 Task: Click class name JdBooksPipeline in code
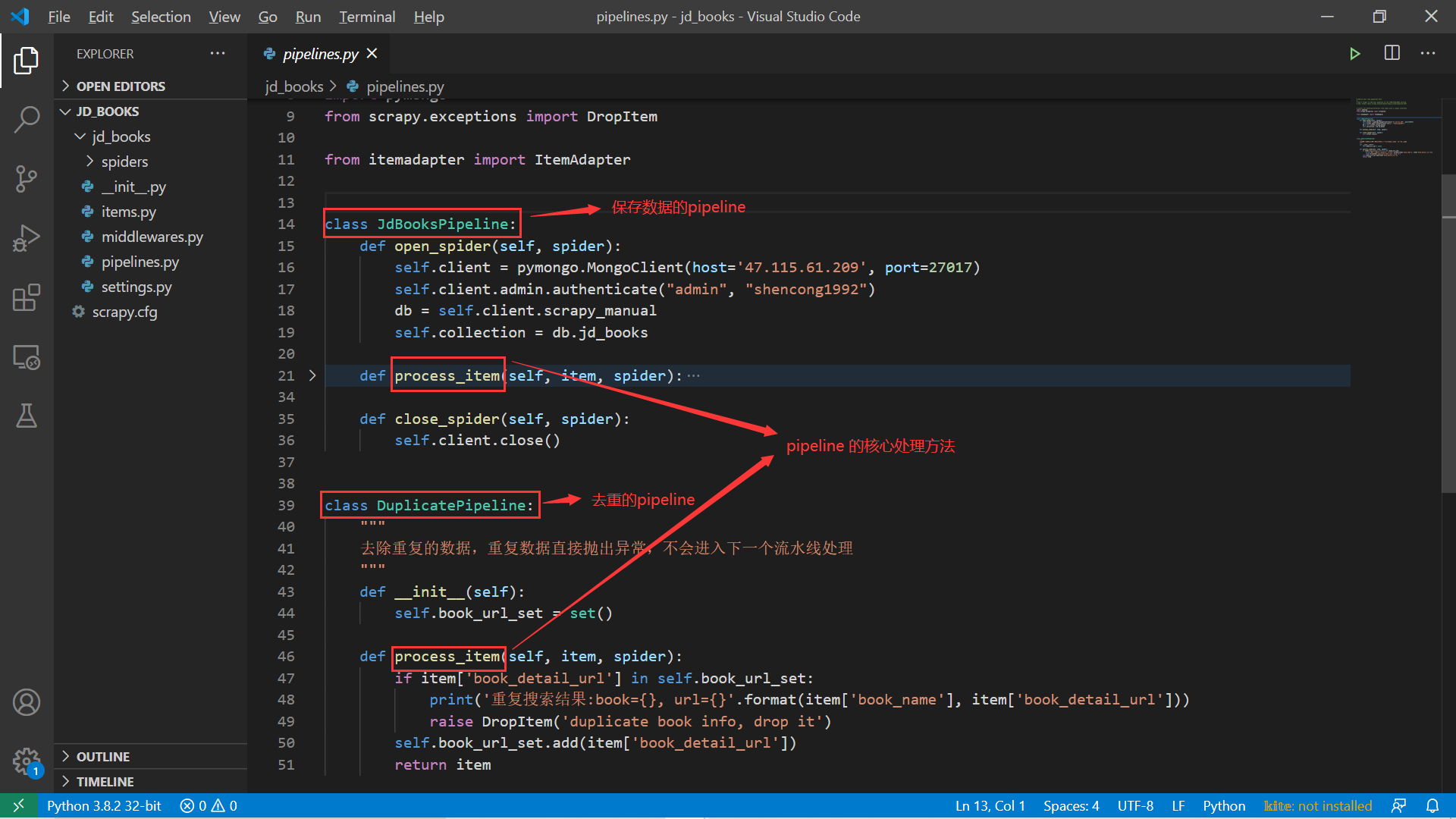[442, 224]
